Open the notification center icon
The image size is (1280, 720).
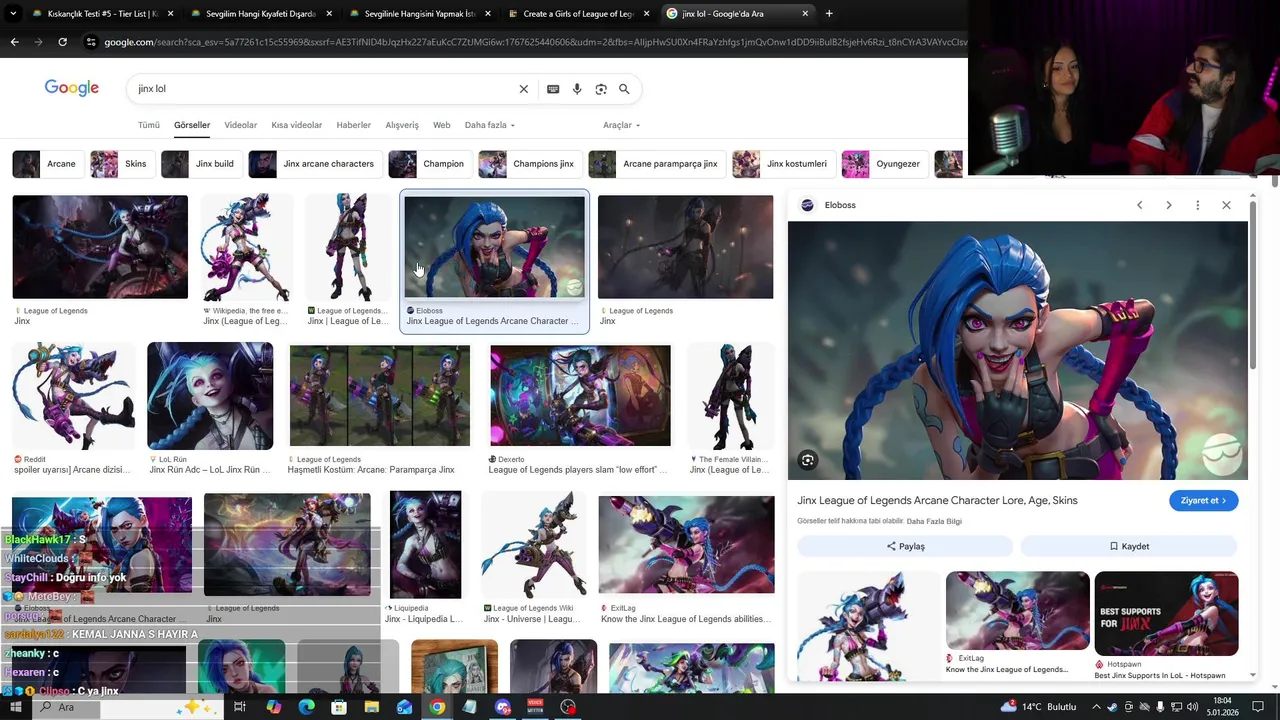(x=1258, y=707)
